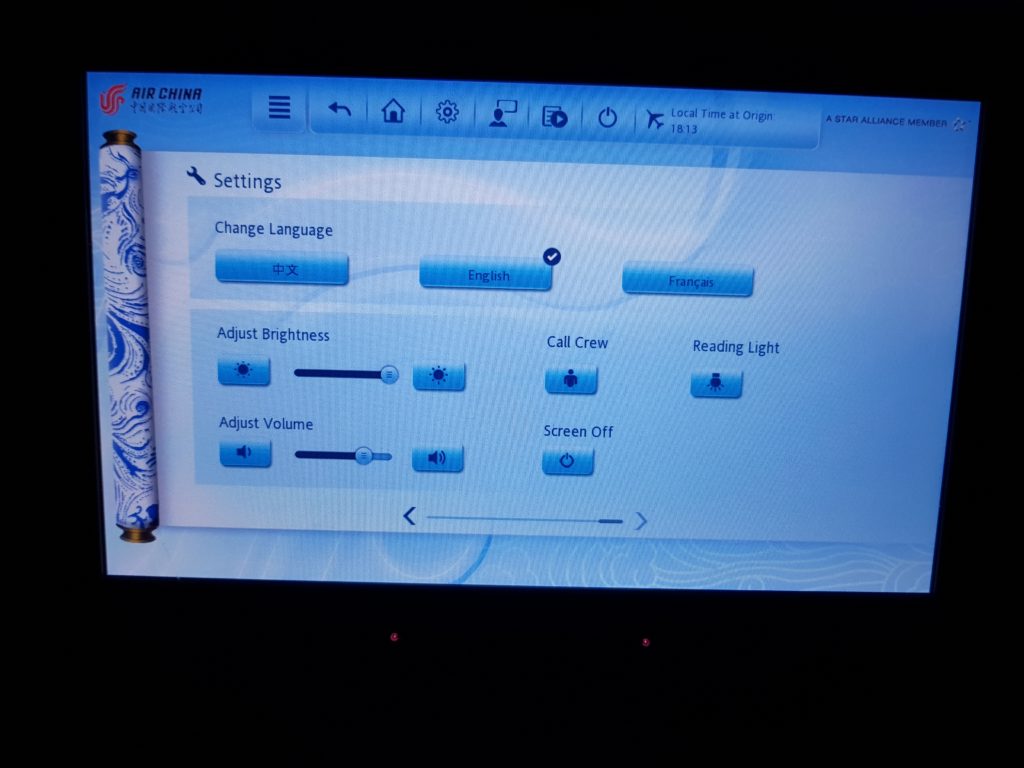Switch language to Français
Image resolution: width=1024 pixels, height=768 pixels.
point(687,281)
